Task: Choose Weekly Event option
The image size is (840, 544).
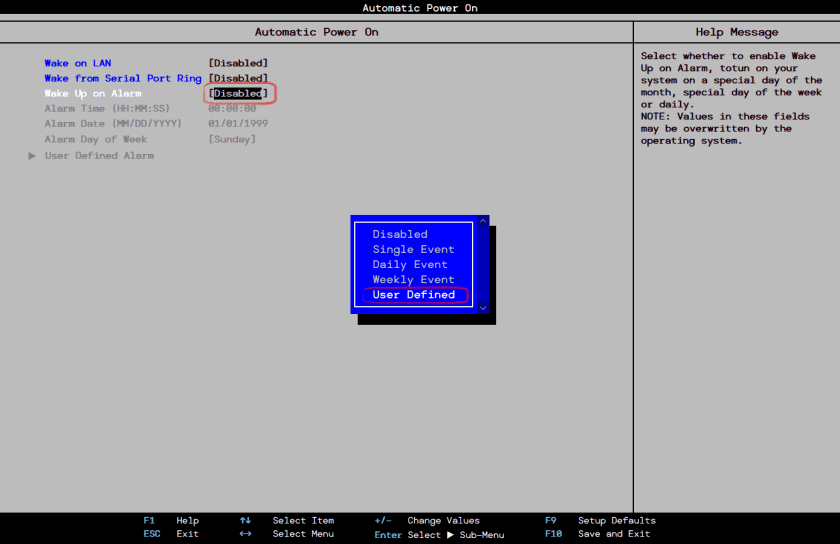Action: point(413,279)
